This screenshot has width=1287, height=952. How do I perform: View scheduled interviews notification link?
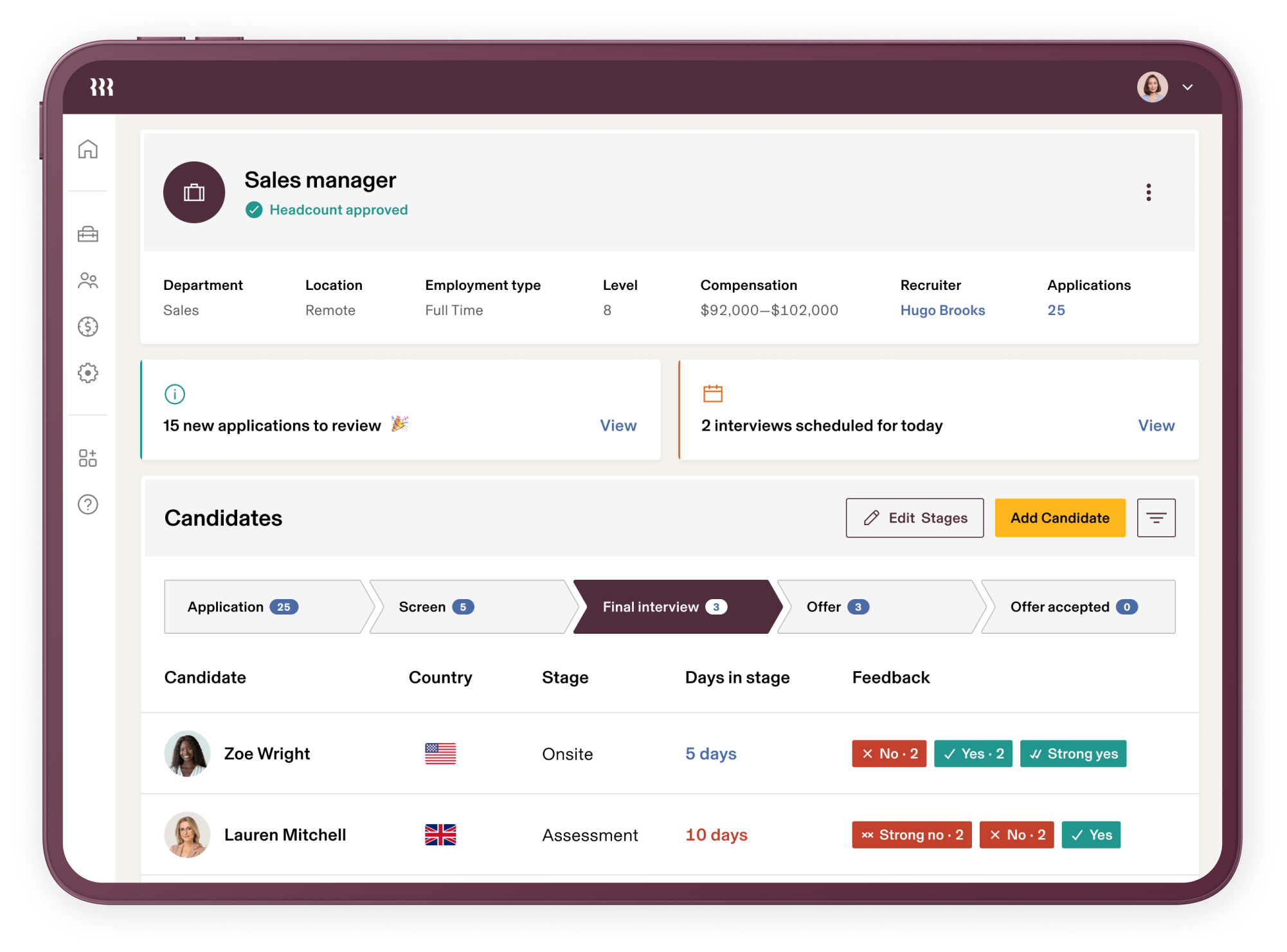(1156, 425)
